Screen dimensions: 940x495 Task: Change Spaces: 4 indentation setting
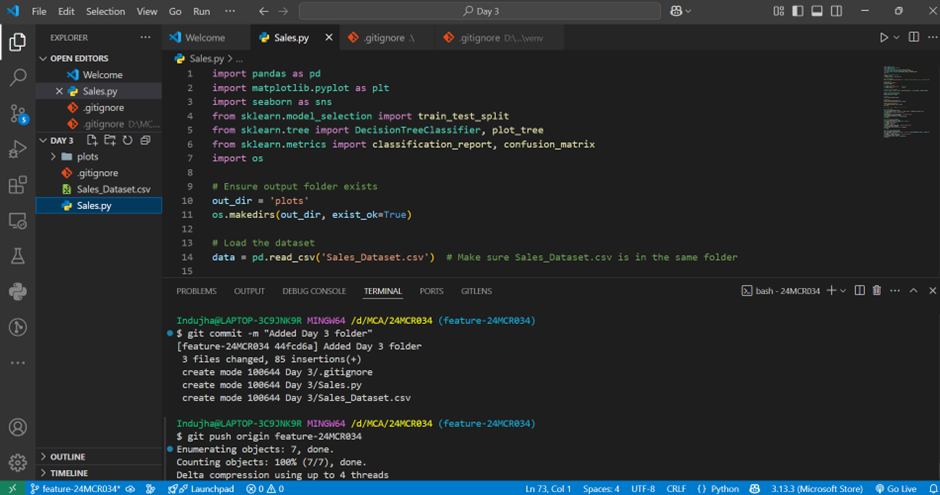point(601,488)
